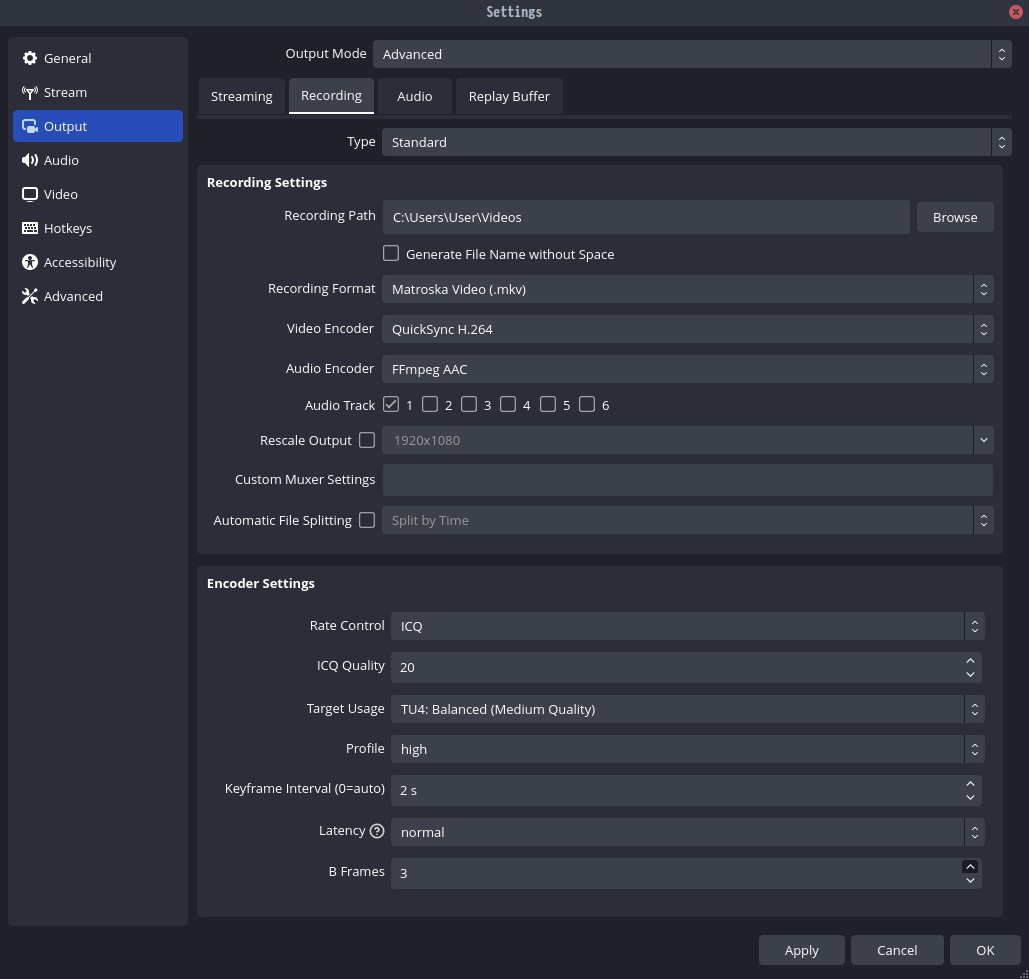Select the Hotkeys keyboard icon
The image size is (1029, 979).
30,229
